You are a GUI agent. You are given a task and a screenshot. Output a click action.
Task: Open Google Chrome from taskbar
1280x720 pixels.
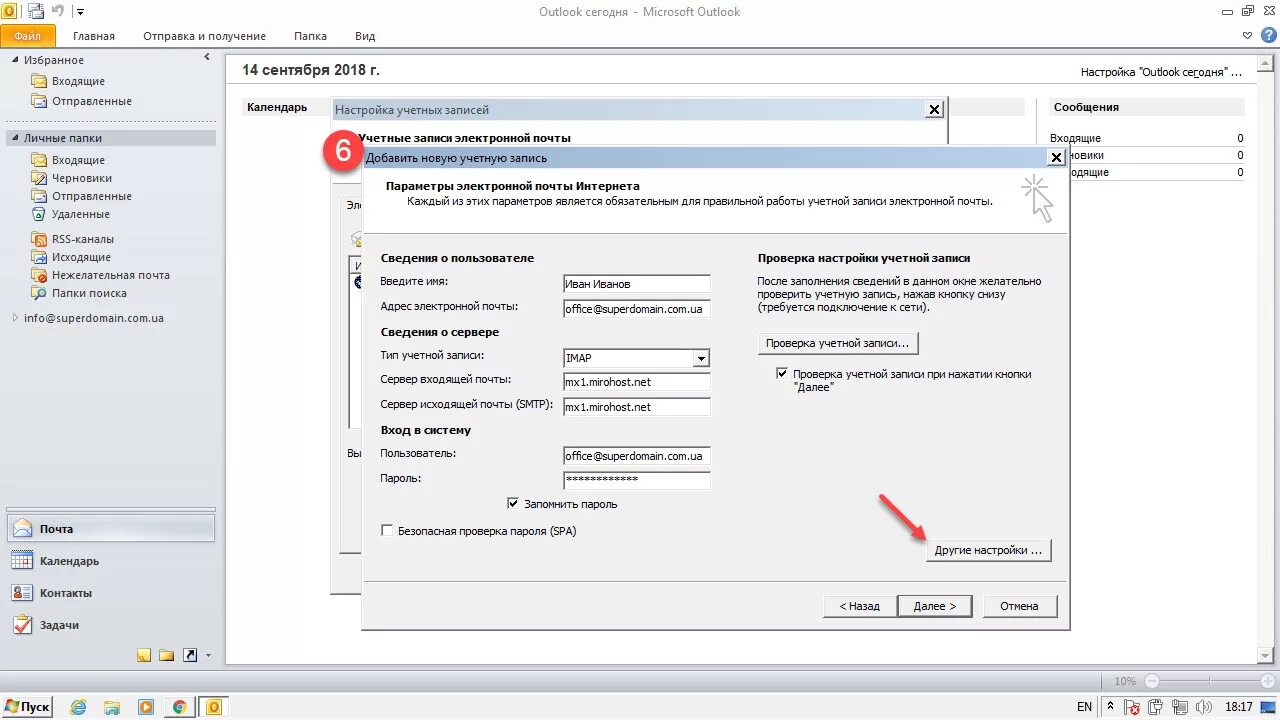coord(179,707)
